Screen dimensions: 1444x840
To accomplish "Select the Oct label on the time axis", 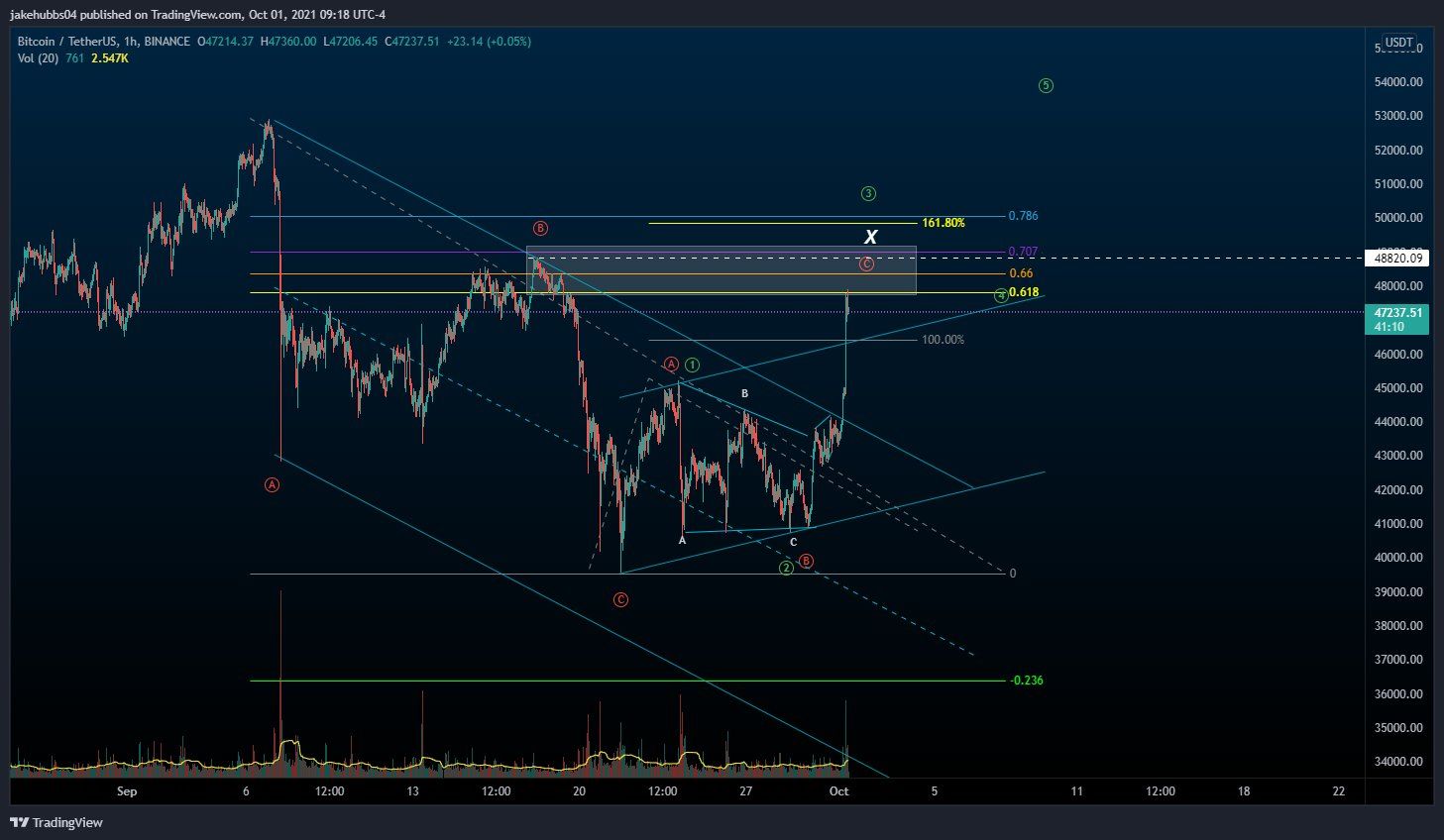I will (x=838, y=791).
